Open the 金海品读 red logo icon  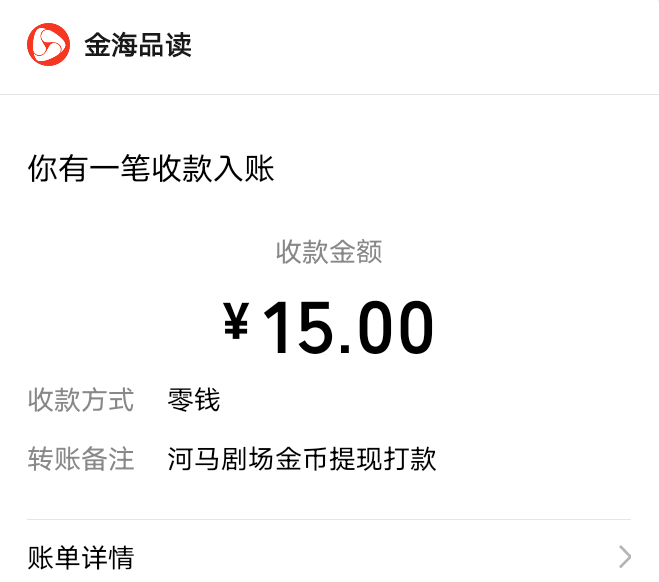pos(48,45)
